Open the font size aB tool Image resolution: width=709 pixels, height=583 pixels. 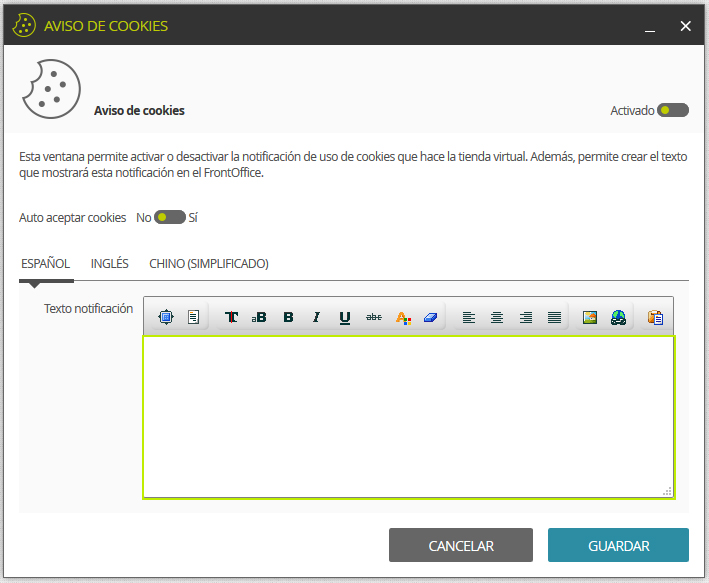pos(259,318)
